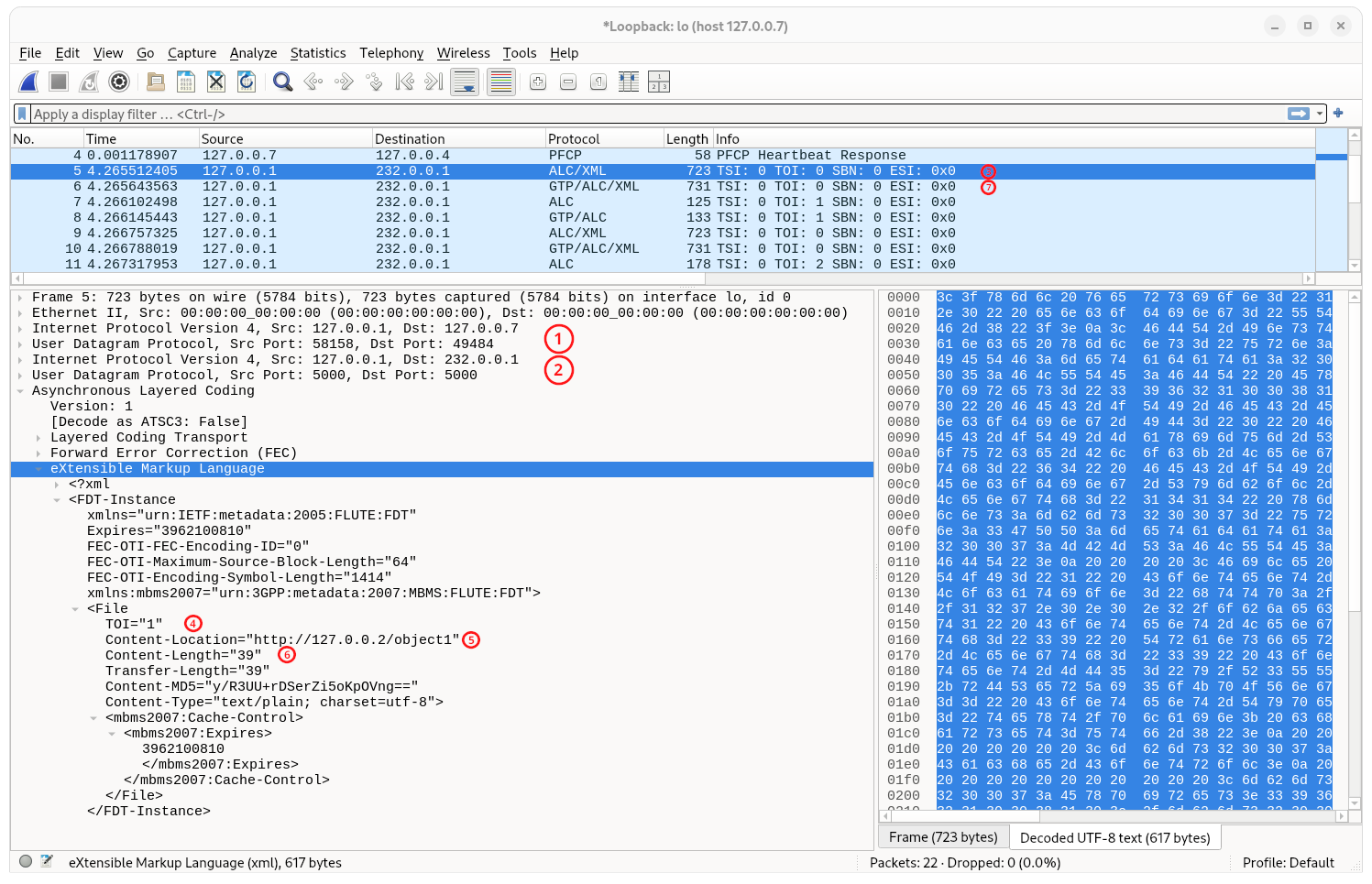The width and height of the screenshot is (1372, 884).
Task: Restart the current capture
Action: (89, 82)
